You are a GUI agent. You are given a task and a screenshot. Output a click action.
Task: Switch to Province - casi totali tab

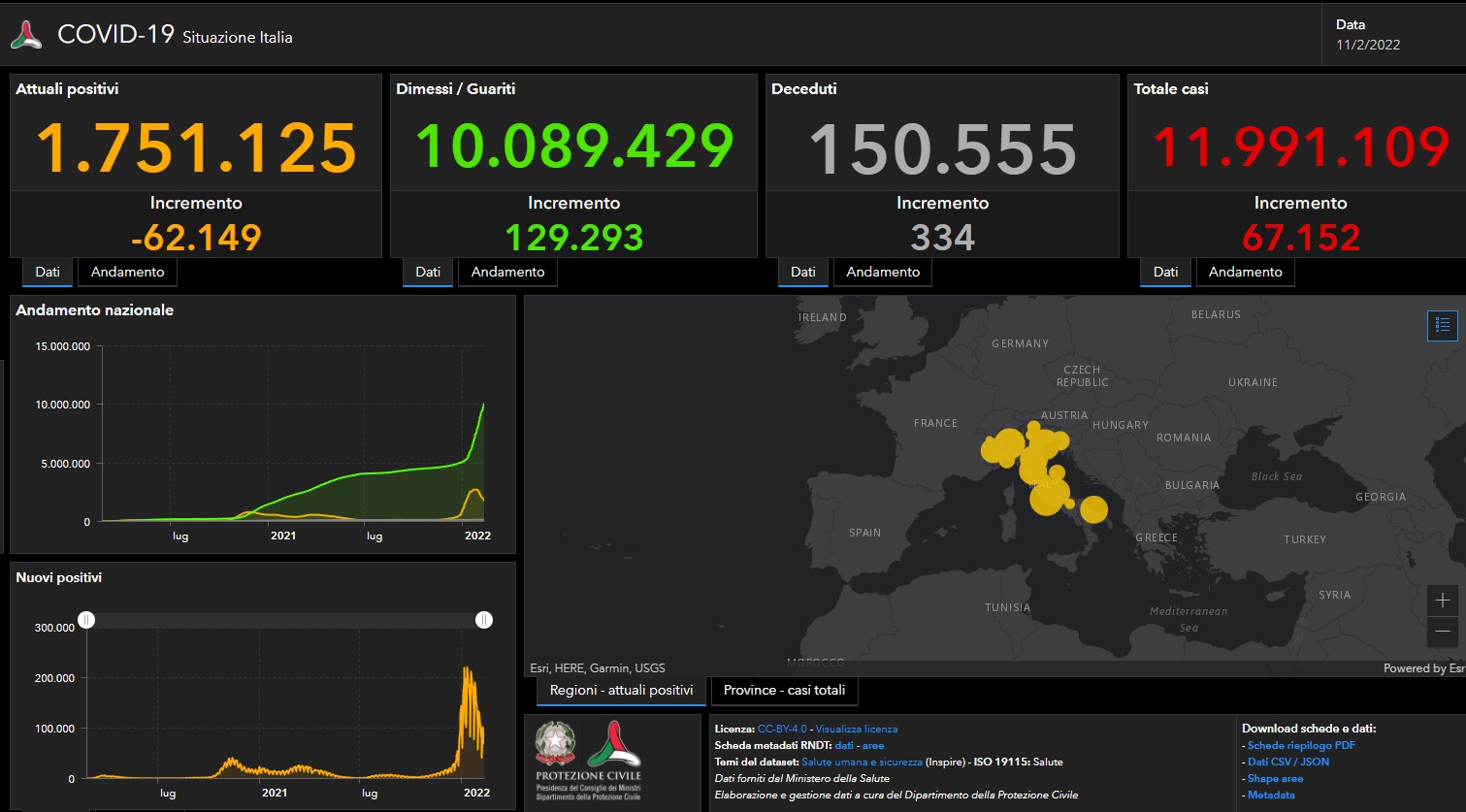(x=784, y=691)
